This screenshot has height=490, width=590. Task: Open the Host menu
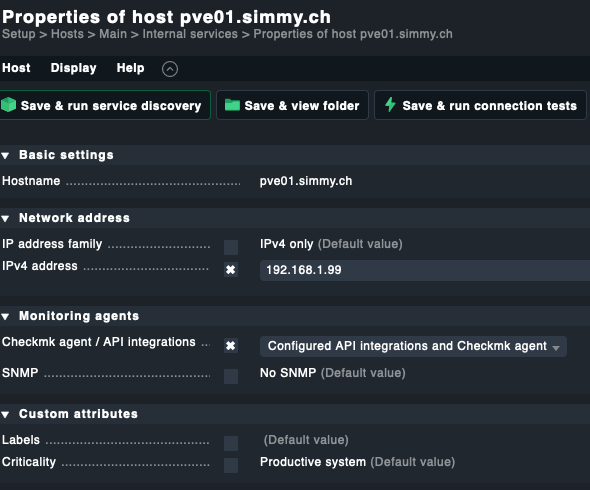pyautogui.click(x=16, y=68)
